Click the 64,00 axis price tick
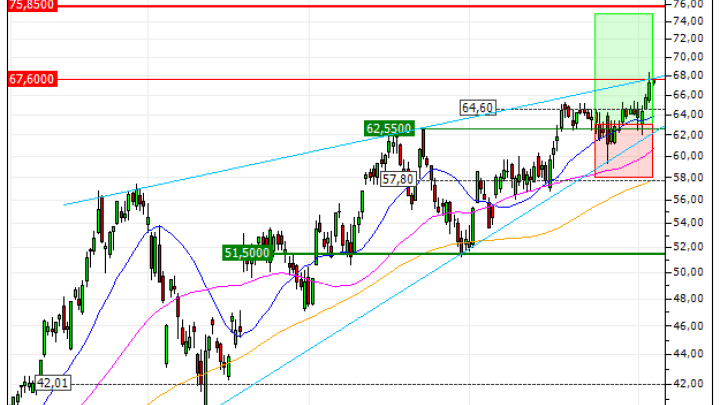Viewport: 720px width, 405px height. click(688, 114)
